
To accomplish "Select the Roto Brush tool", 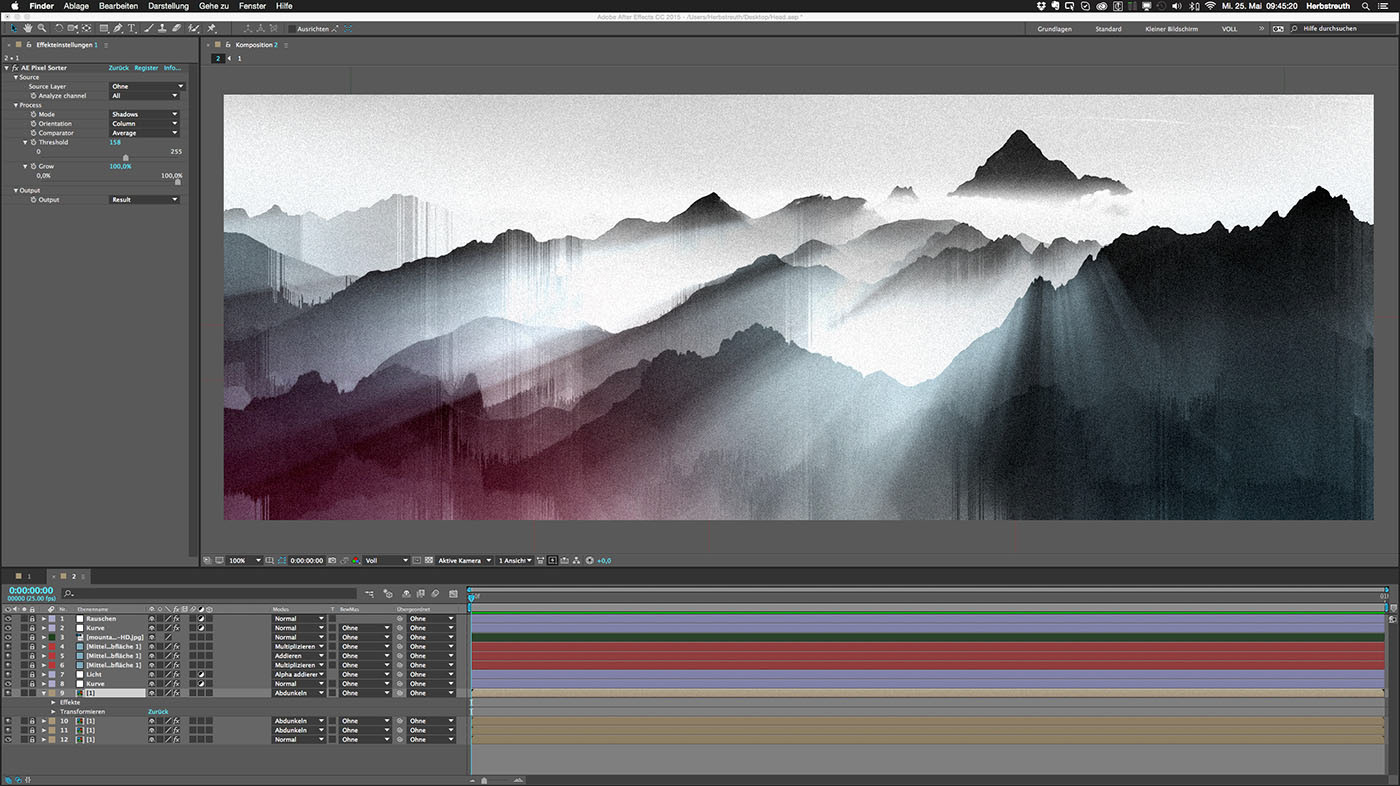I will coord(192,29).
